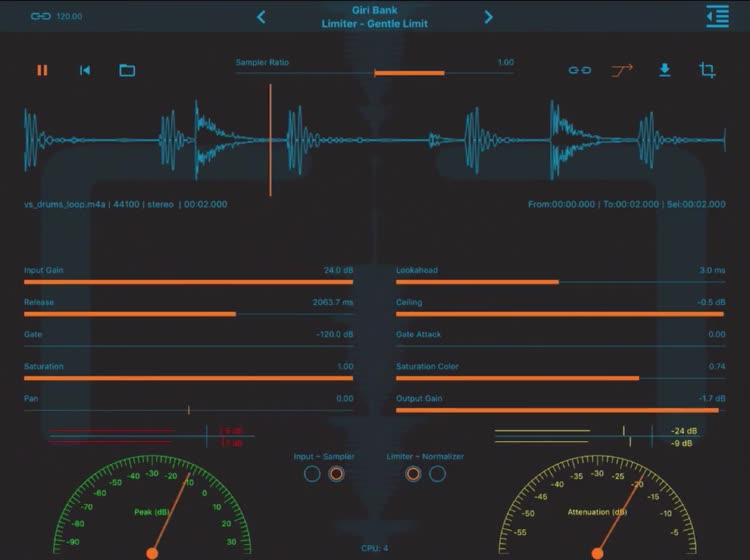Screen dimensions: 750x560
Task: Click the -120.0 dB Gate value
Action: pos(334,334)
